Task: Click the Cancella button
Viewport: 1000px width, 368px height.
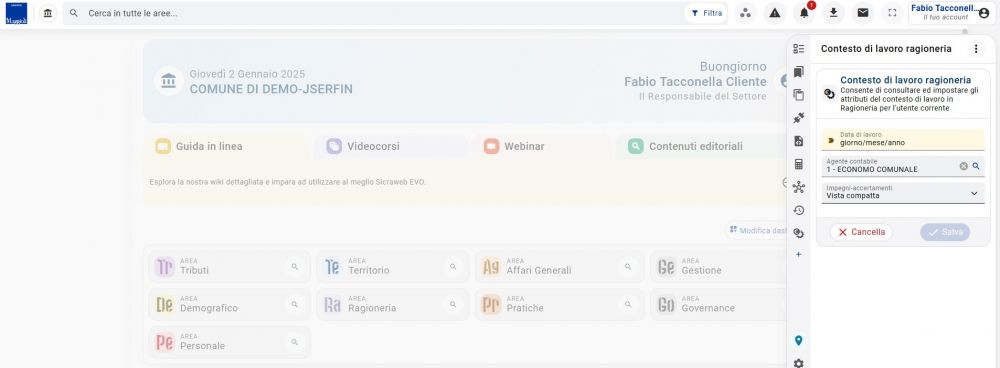Action: point(861,232)
